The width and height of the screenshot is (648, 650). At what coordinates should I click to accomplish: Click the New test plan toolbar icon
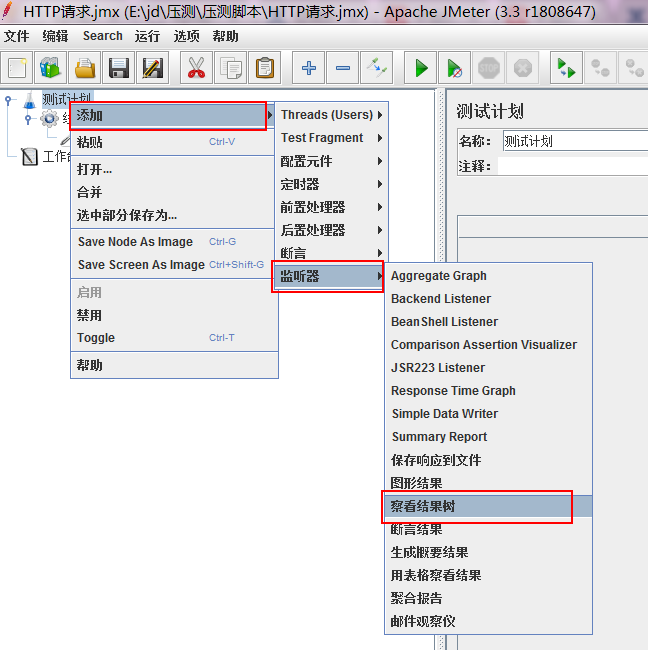pos(17,68)
